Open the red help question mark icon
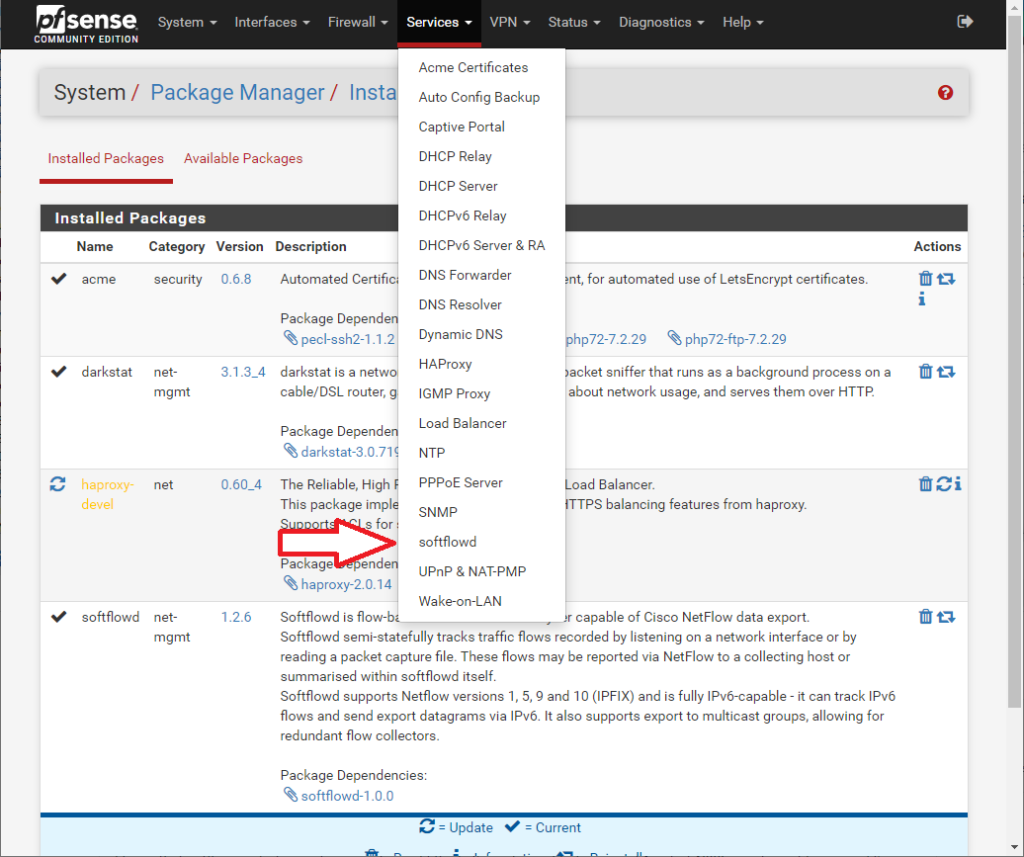Screen dimensions: 1024x857 pos(945,93)
